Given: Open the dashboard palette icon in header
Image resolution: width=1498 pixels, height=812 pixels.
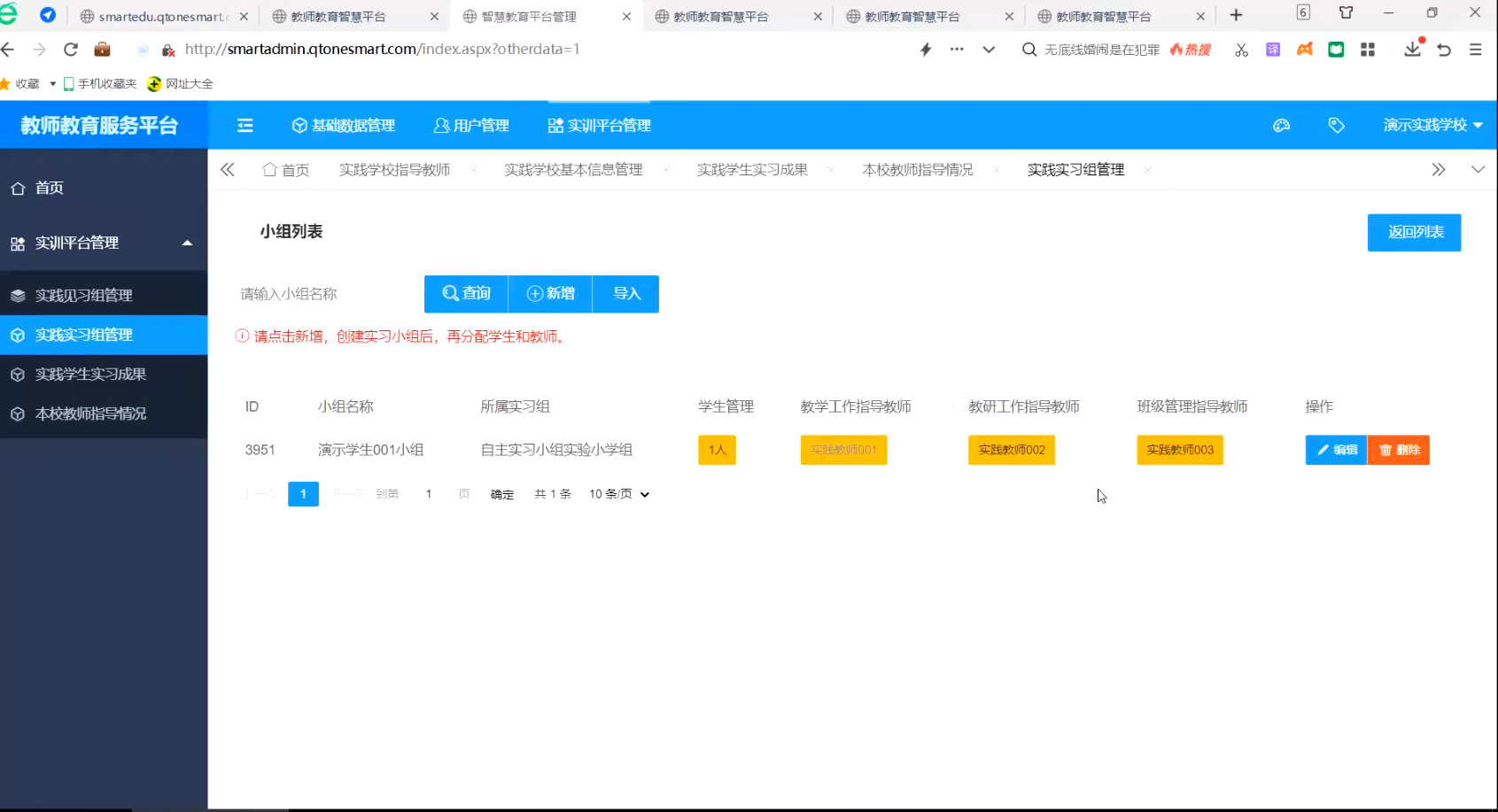Looking at the screenshot, I should coord(1281,126).
